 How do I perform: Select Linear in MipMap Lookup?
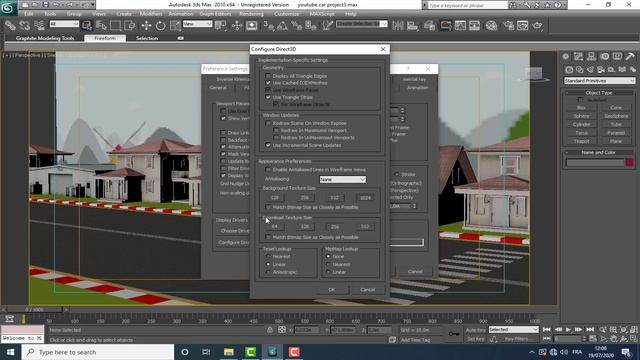pos(328,272)
